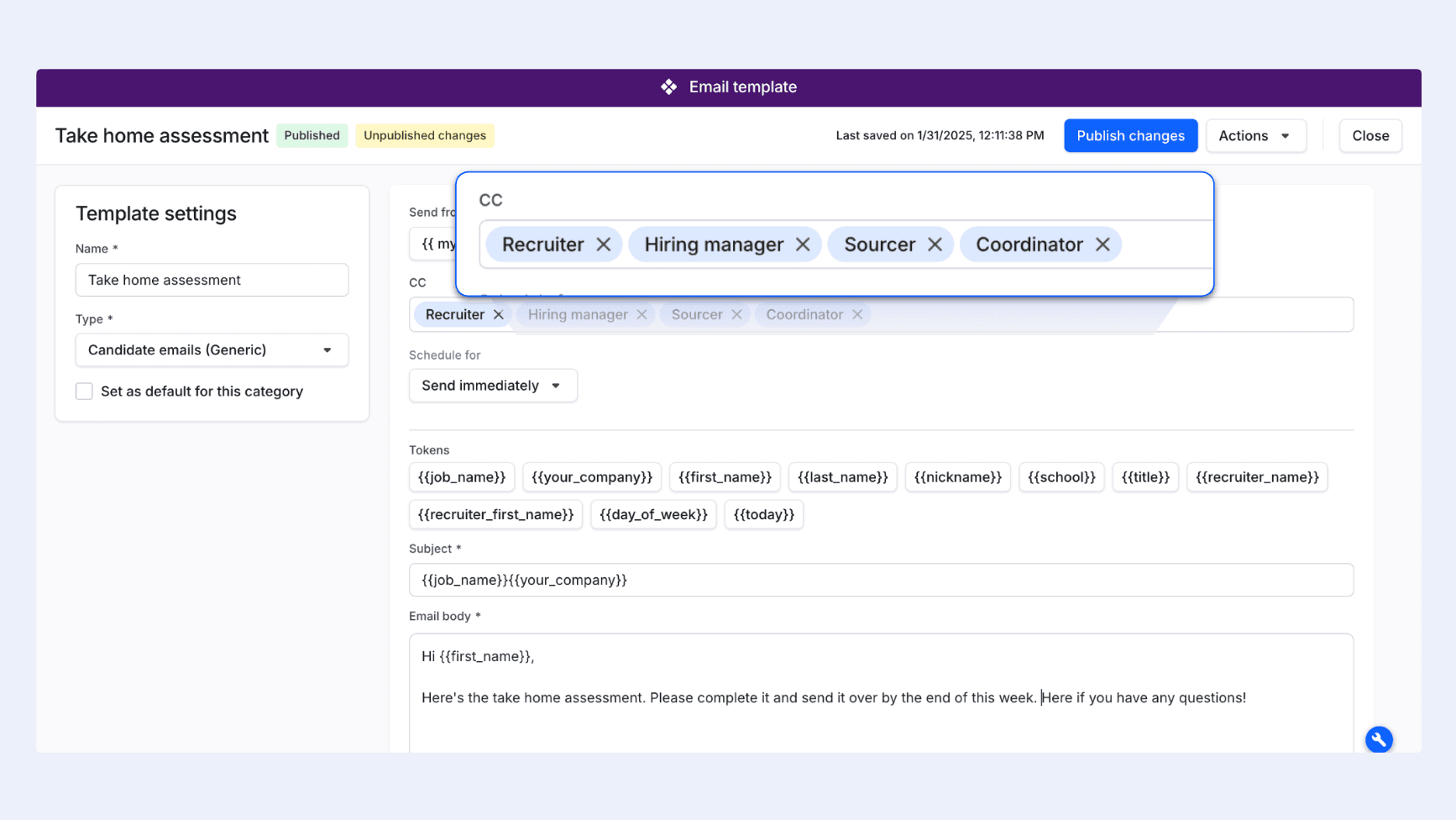Check Set as default for this category
The height and width of the screenshot is (820, 1456).
coord(84,391)
